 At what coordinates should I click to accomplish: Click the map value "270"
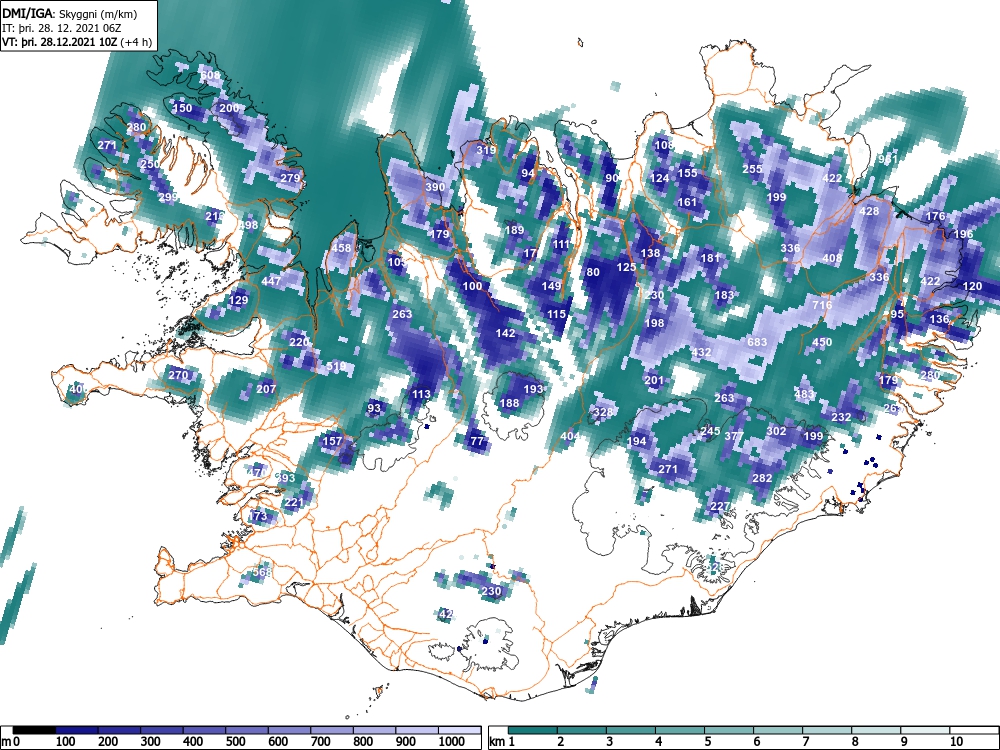point(179,375)
